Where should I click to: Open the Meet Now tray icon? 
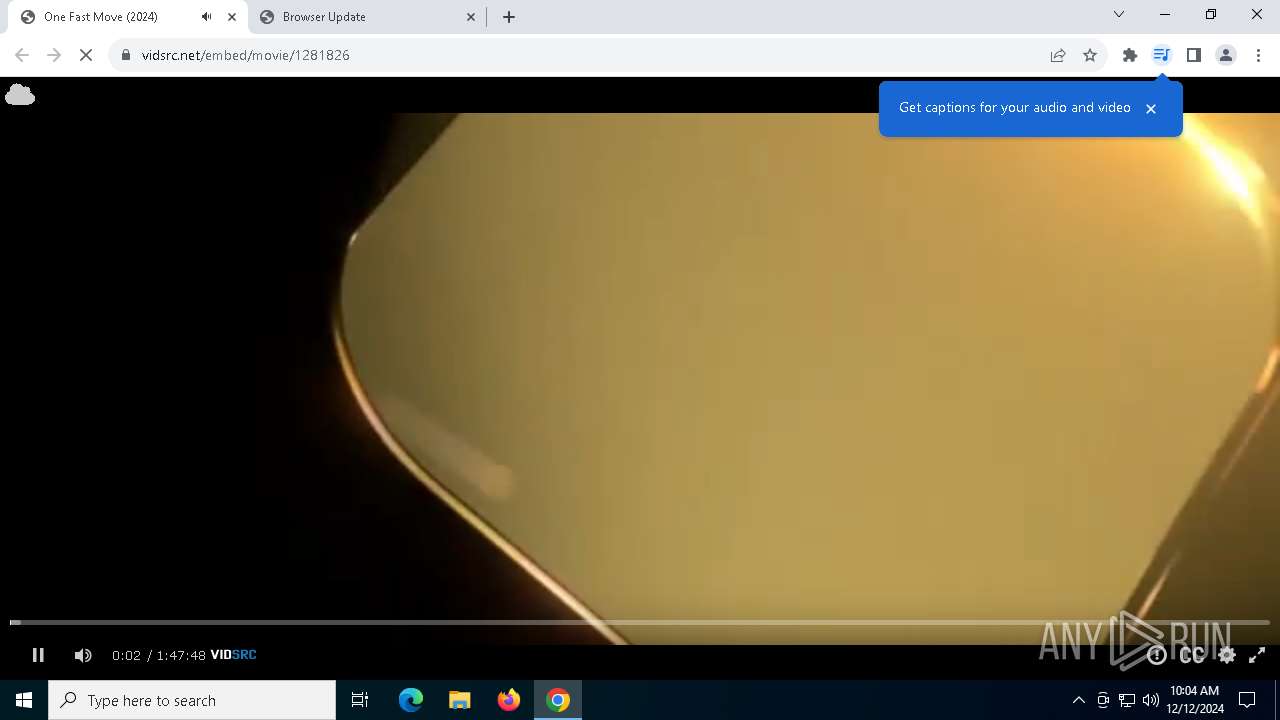[x=1103, y=700]
